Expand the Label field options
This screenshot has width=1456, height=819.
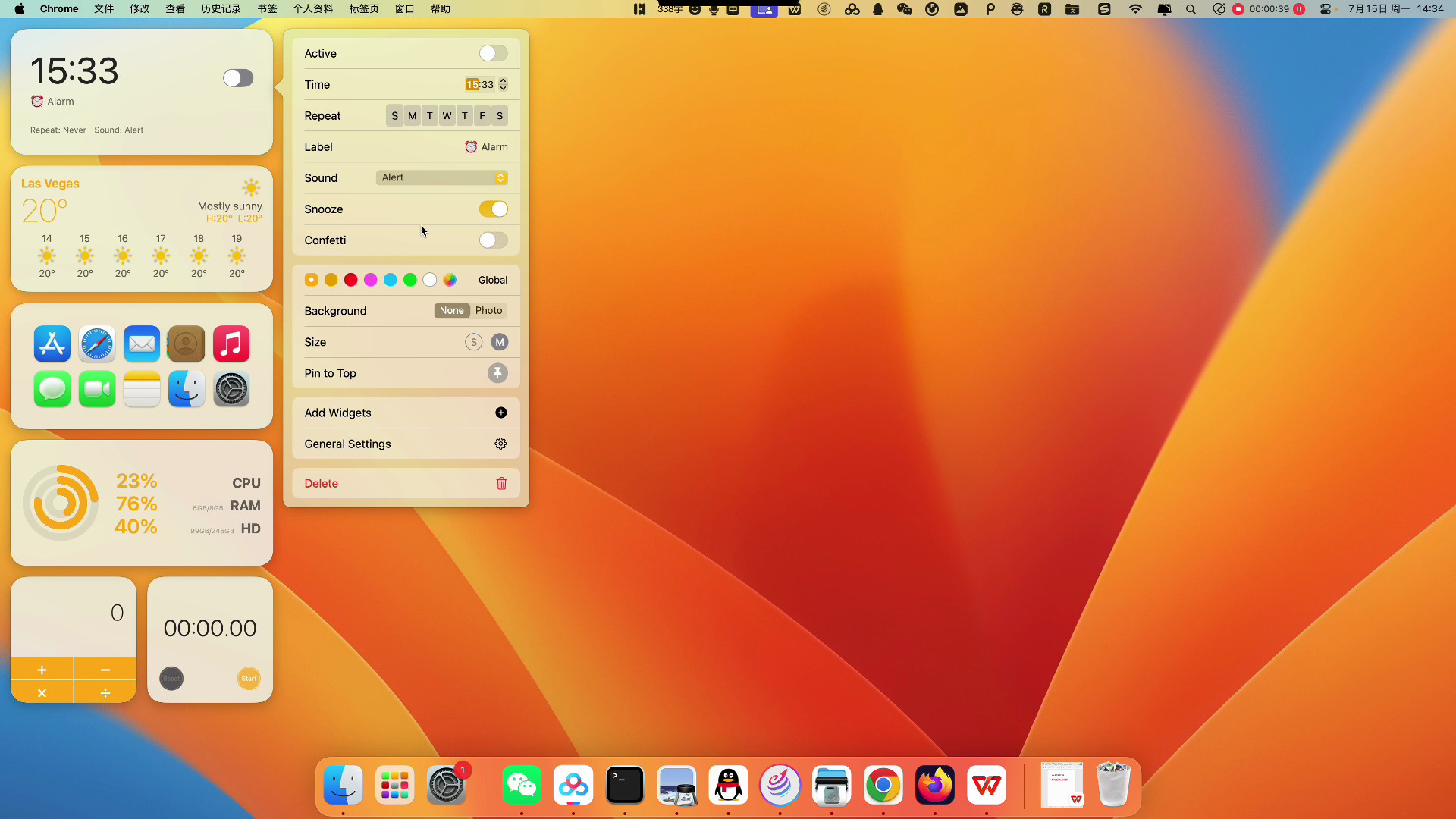point(487,146)
